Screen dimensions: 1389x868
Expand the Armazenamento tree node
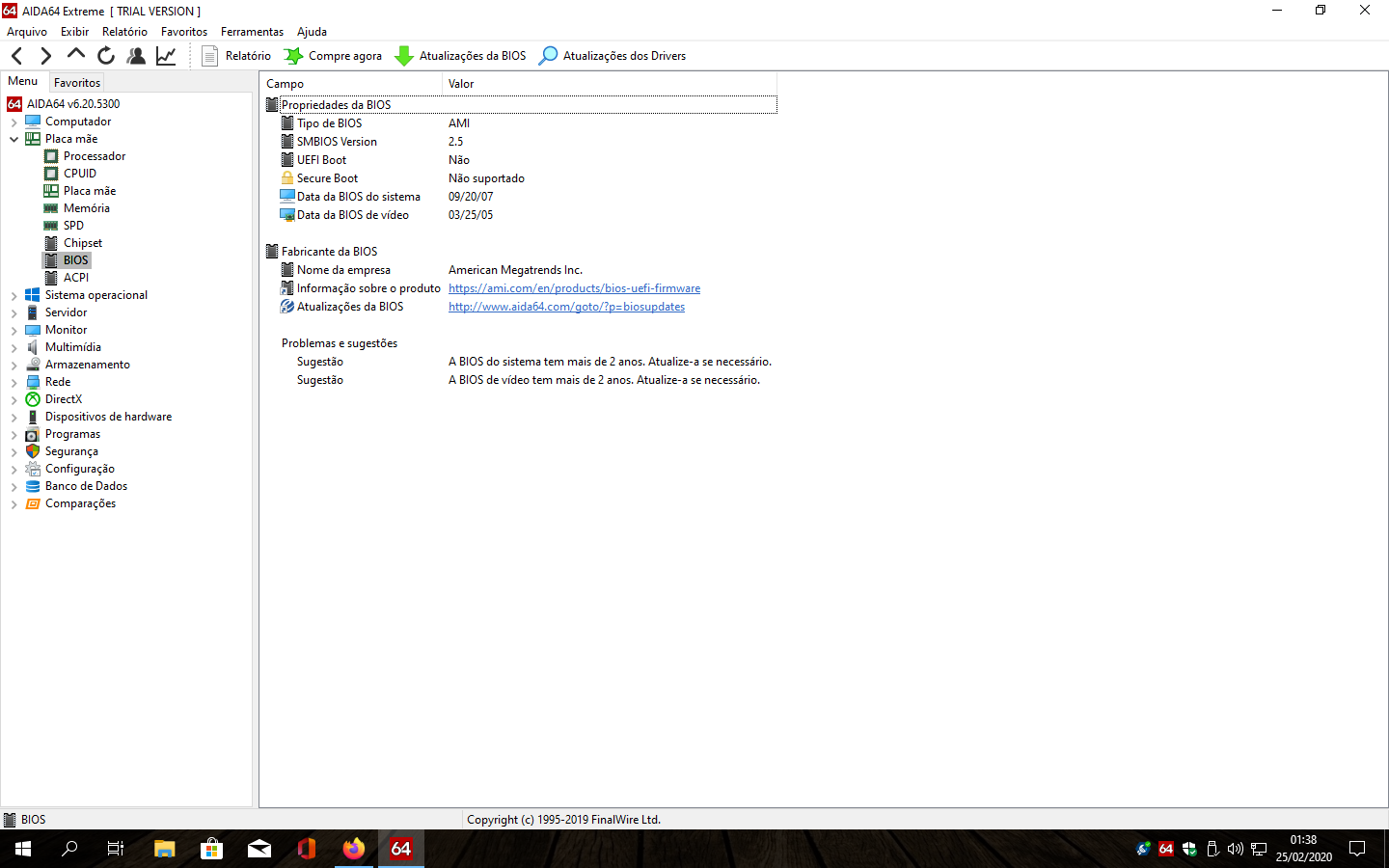click(x=14, y=366)
